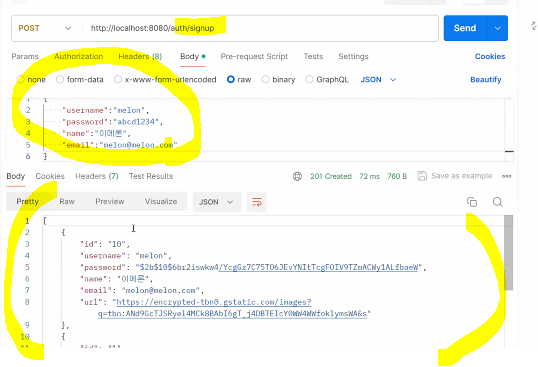The height and width of the screenshot is (367, 538).
Task: Click the save icon next to Save as example
Action: coord(422,176)
